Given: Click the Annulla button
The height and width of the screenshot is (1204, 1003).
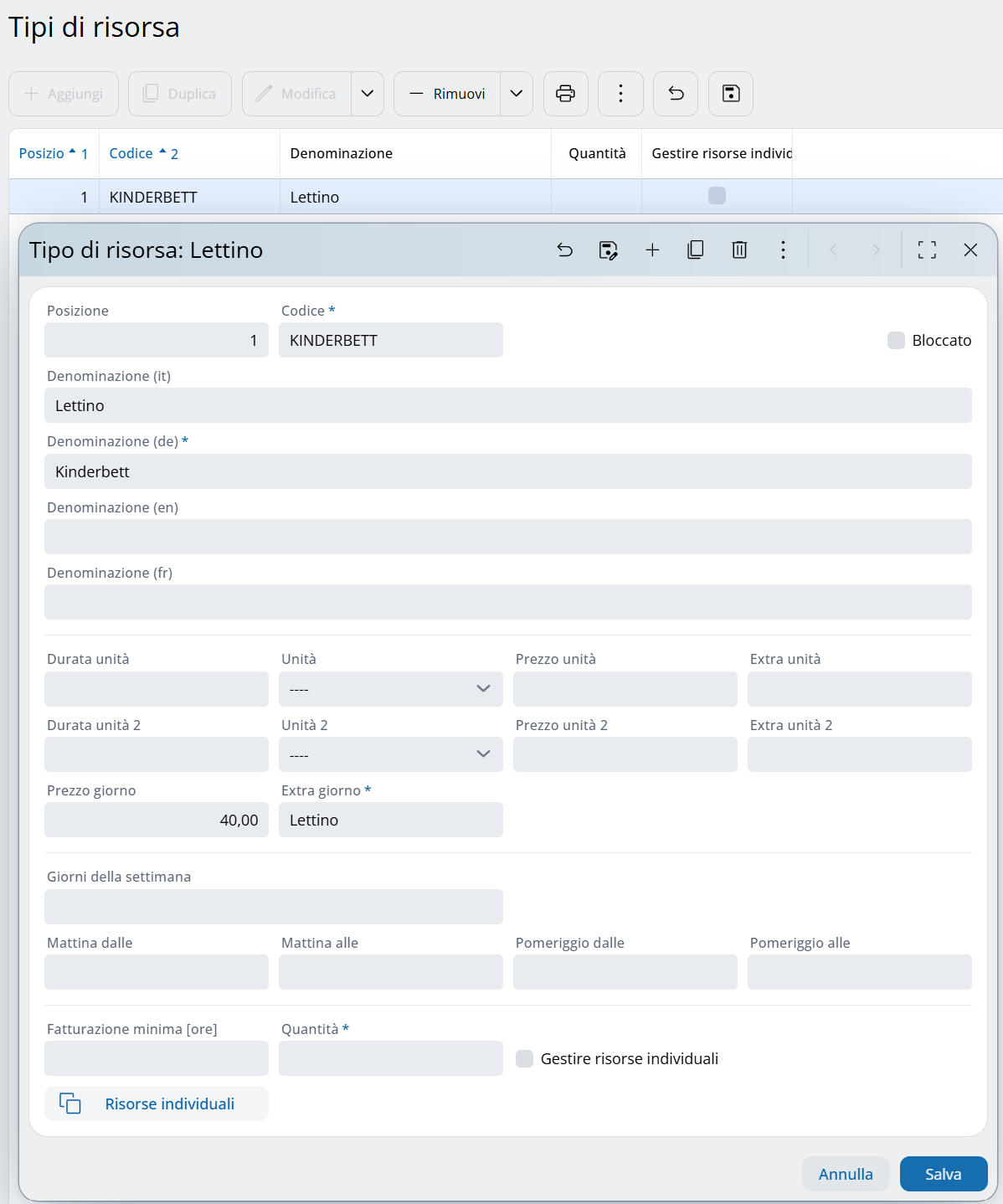Looking at the screenshot, I should tap(846, 1174).
